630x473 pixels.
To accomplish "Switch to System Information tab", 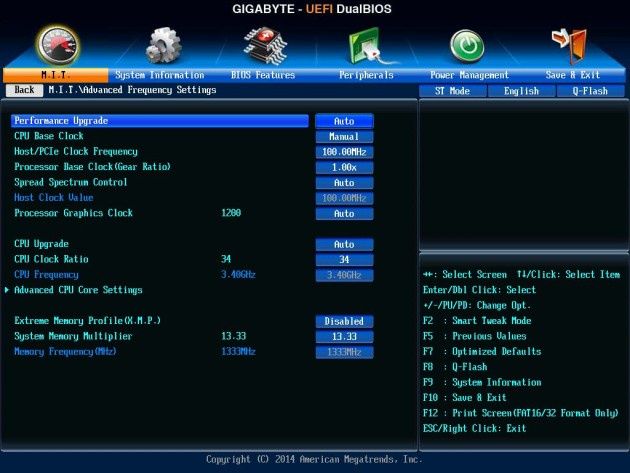I will (160, 75).
